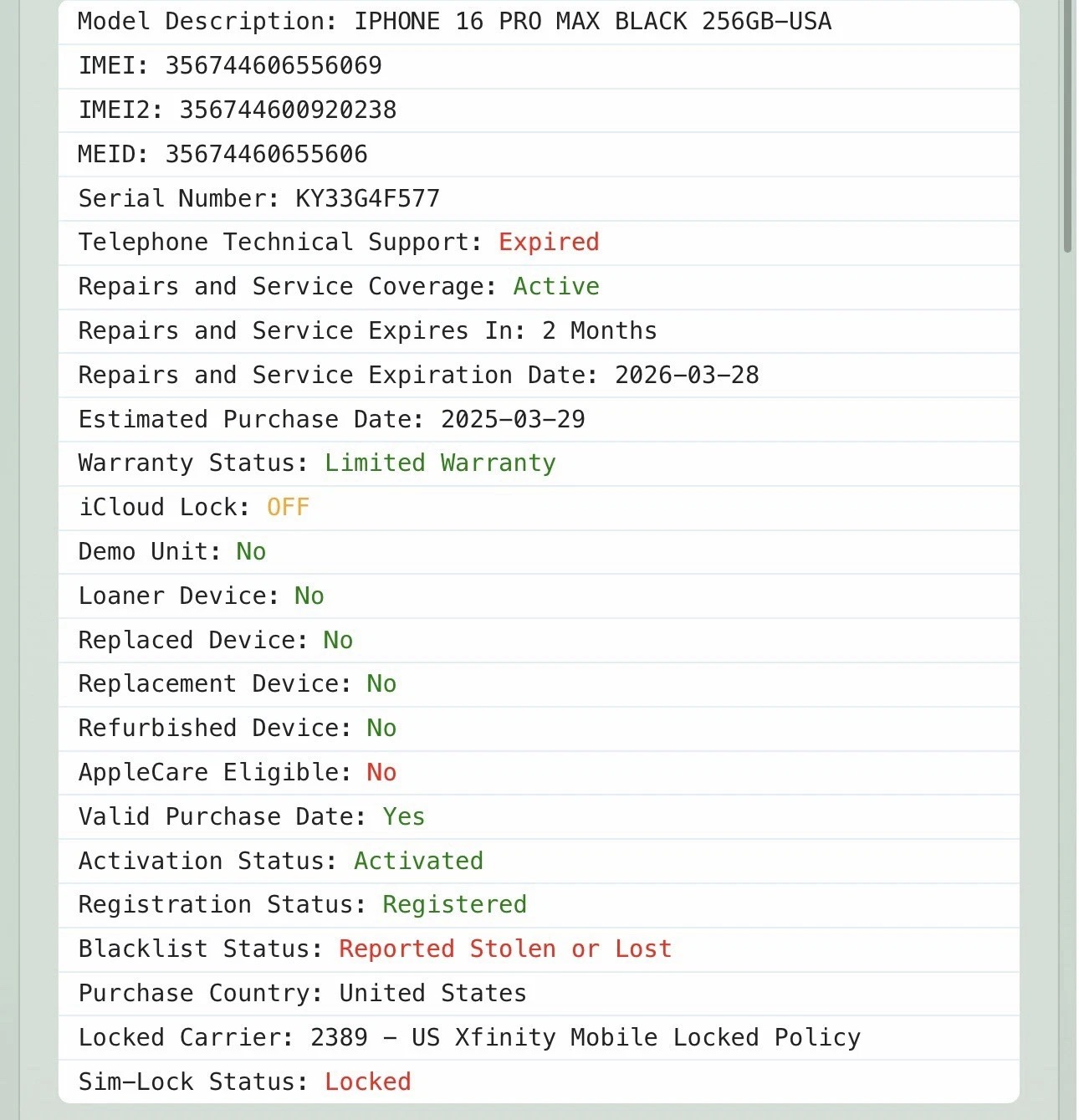Click the AppleCare Eligible red No value
The image size is (1079, 1120).
point(381,772)
